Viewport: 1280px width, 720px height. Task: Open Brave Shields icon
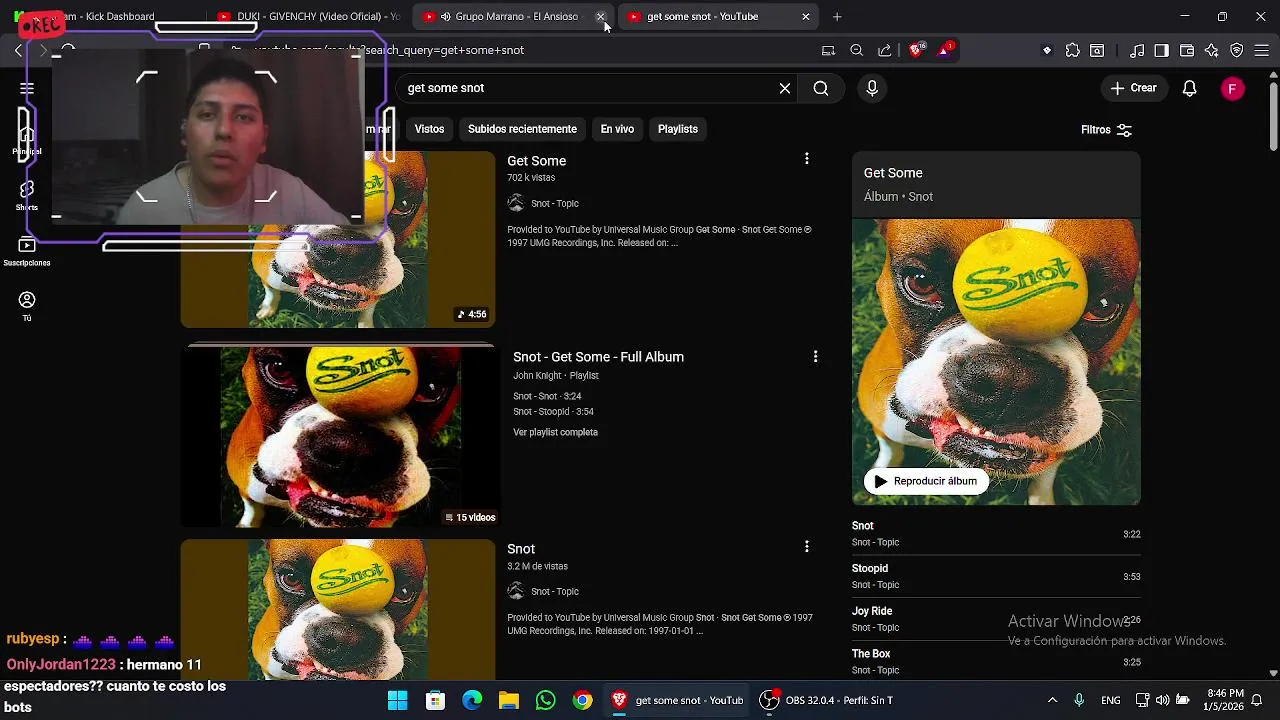(x=916, y=50)
